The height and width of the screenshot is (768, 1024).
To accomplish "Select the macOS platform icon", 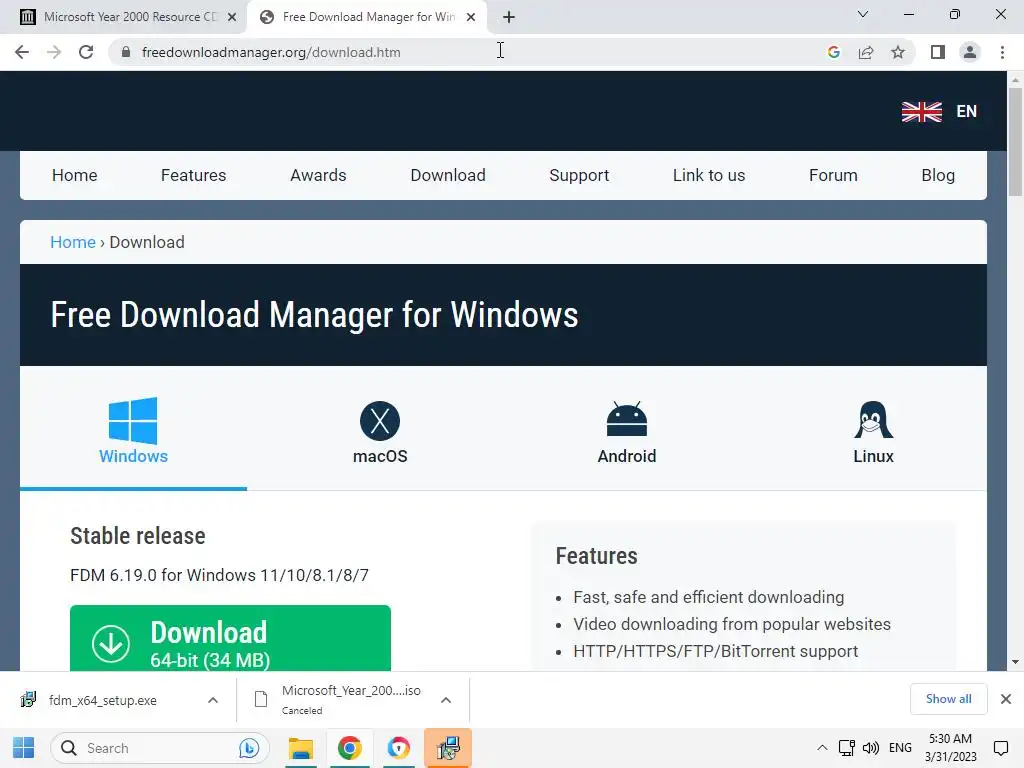I will [x=380, y=421].
